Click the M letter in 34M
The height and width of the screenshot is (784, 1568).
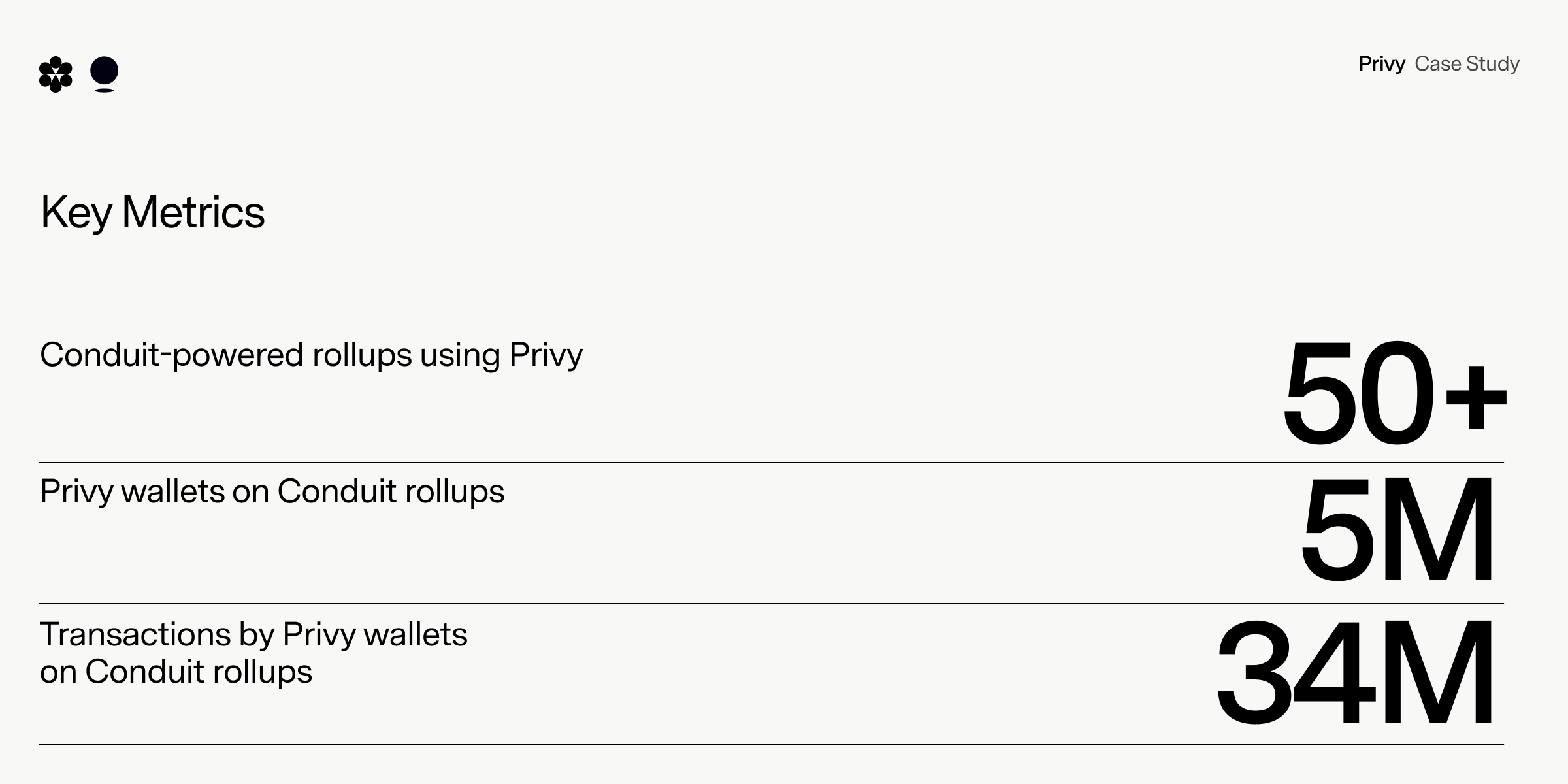click(1436, 673)
